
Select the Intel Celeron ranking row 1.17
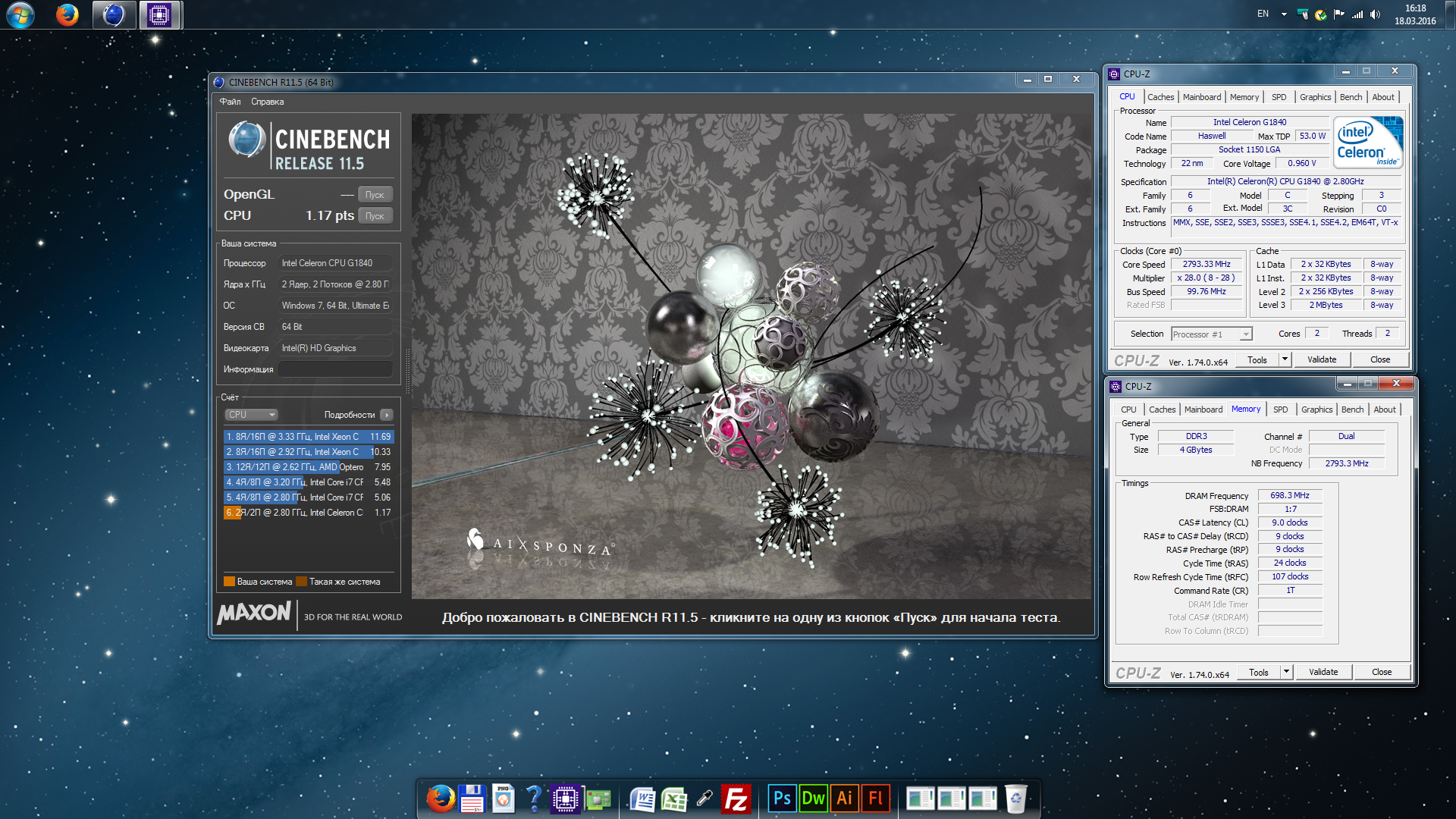click(308, 513)
